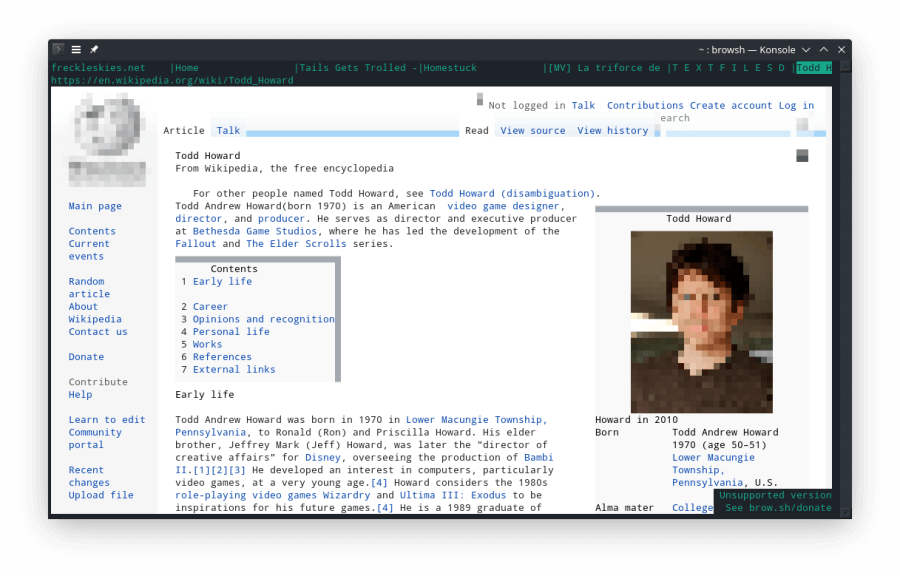The image size is (900, 576).
Task: Open the Talk link beside Not logged in
Action: coord(583,106)
